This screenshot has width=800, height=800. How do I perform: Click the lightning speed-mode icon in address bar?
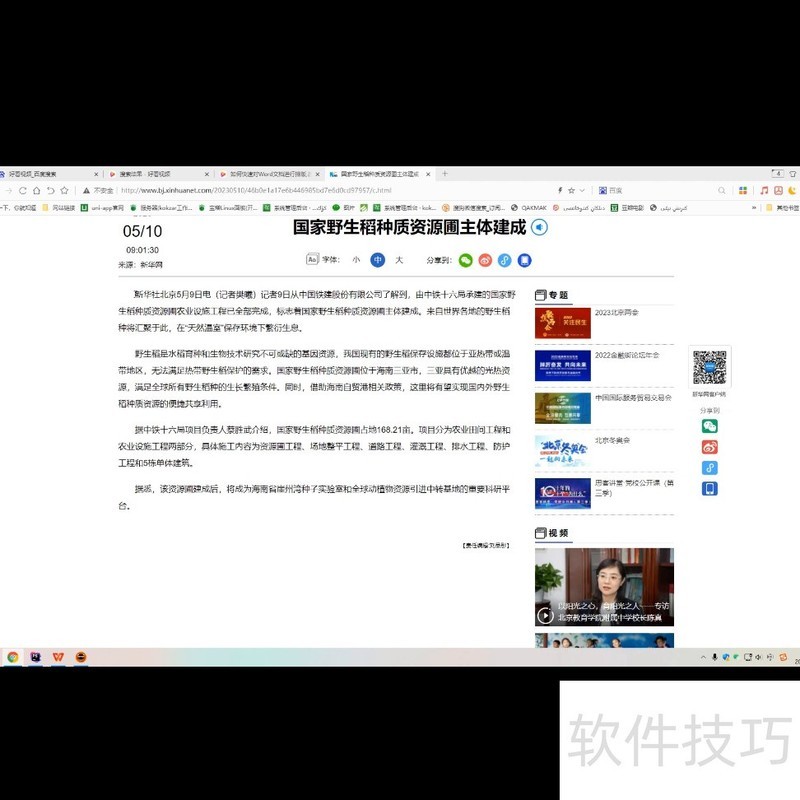(x=560, y=190)
